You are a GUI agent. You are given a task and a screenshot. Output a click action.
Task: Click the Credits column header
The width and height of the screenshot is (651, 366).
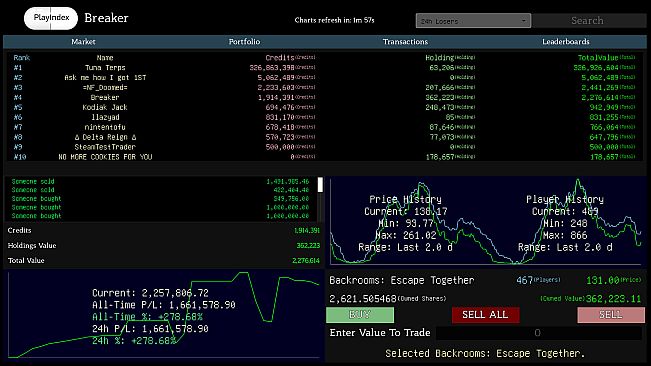290,58
